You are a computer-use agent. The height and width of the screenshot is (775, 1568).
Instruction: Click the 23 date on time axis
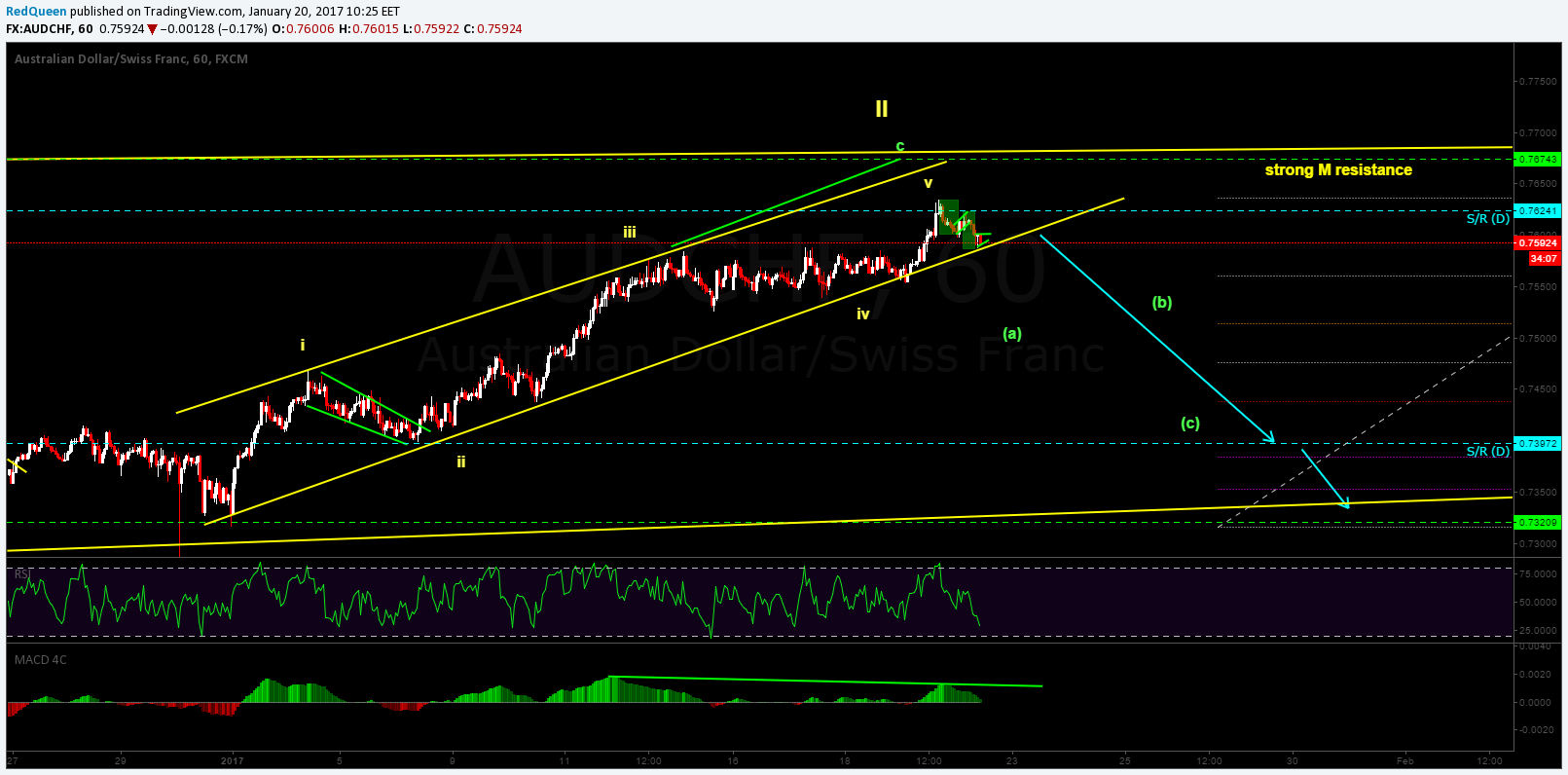pyautogui.click(x=1012, y=760)
